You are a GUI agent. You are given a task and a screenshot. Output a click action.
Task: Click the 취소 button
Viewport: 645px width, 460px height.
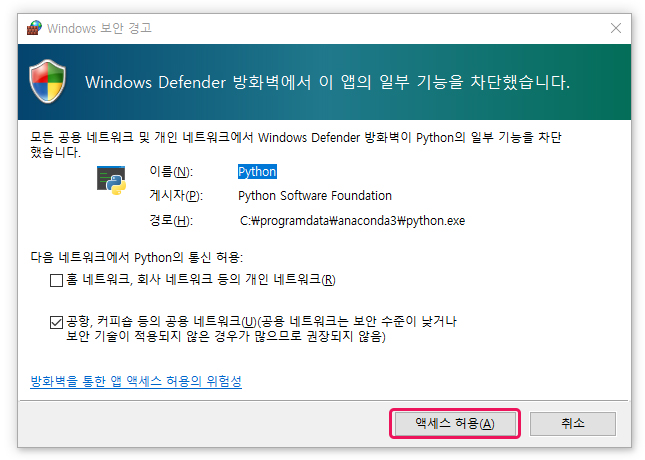pos(573,423)
